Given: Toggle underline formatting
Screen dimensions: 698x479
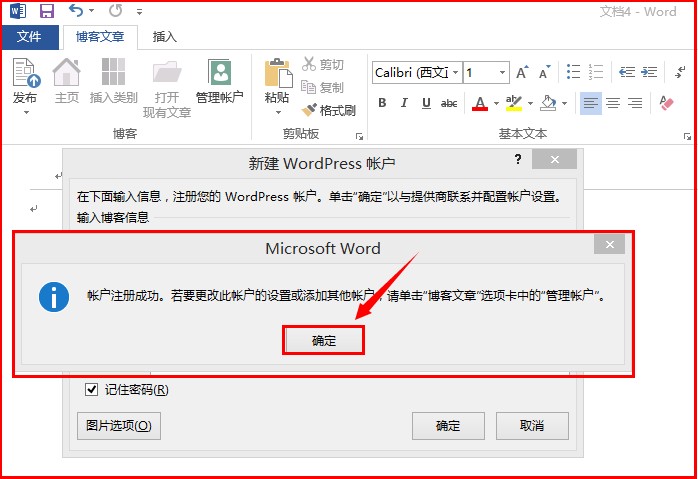Looking at the screenshot, I should (x=426, y=103).
